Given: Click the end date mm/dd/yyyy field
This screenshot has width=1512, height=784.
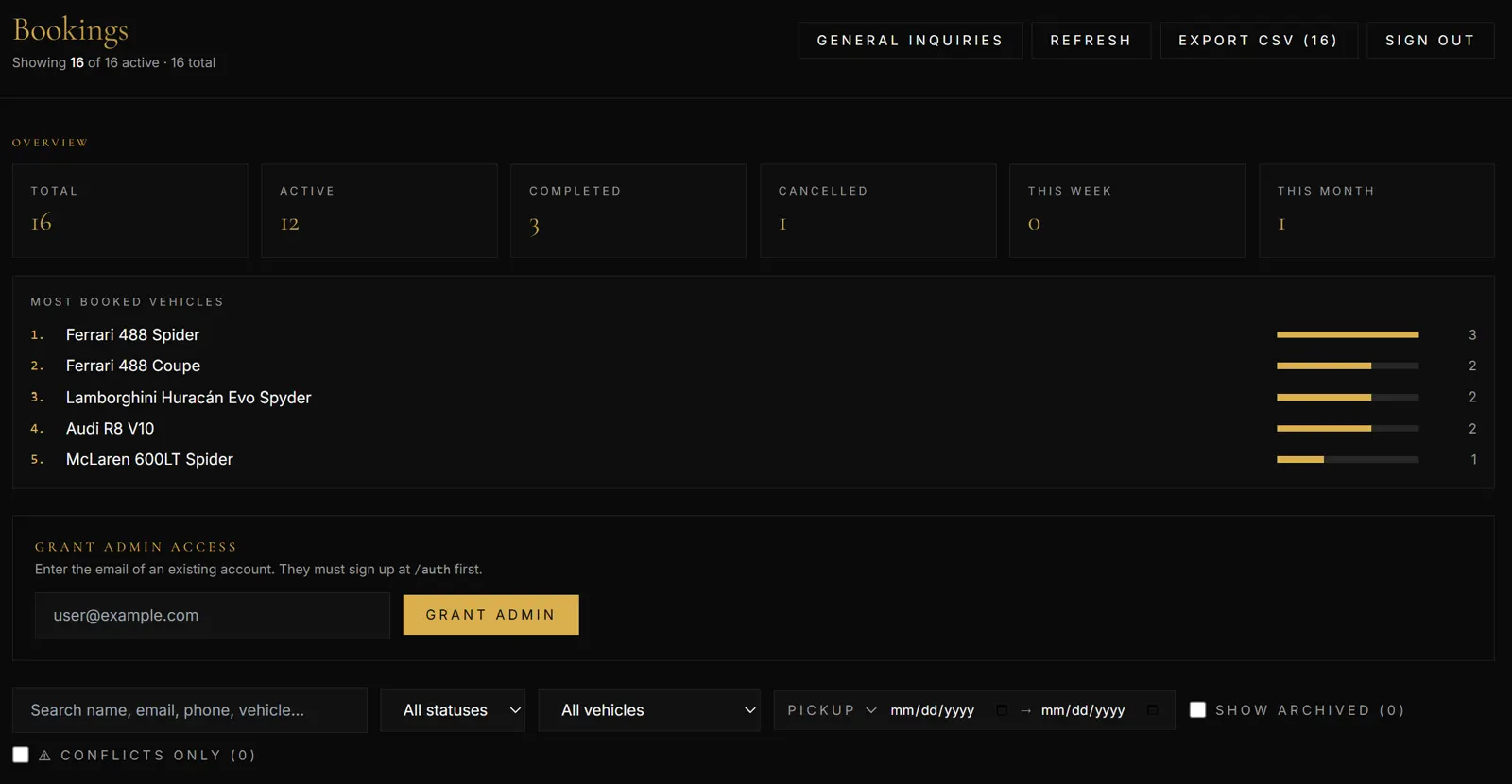Looking at the screenshot, I should [1083, 710].
